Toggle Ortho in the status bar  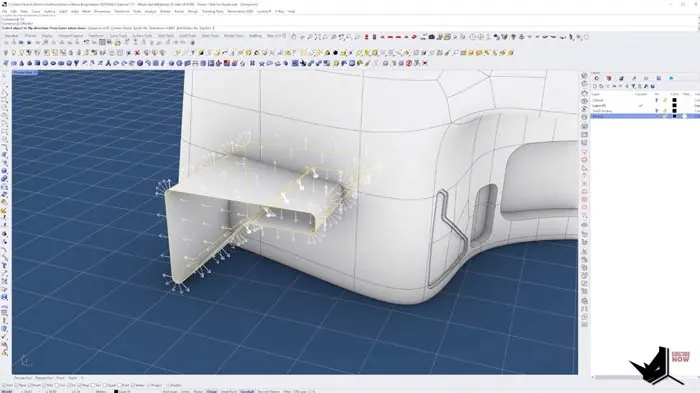coord(185,391)
